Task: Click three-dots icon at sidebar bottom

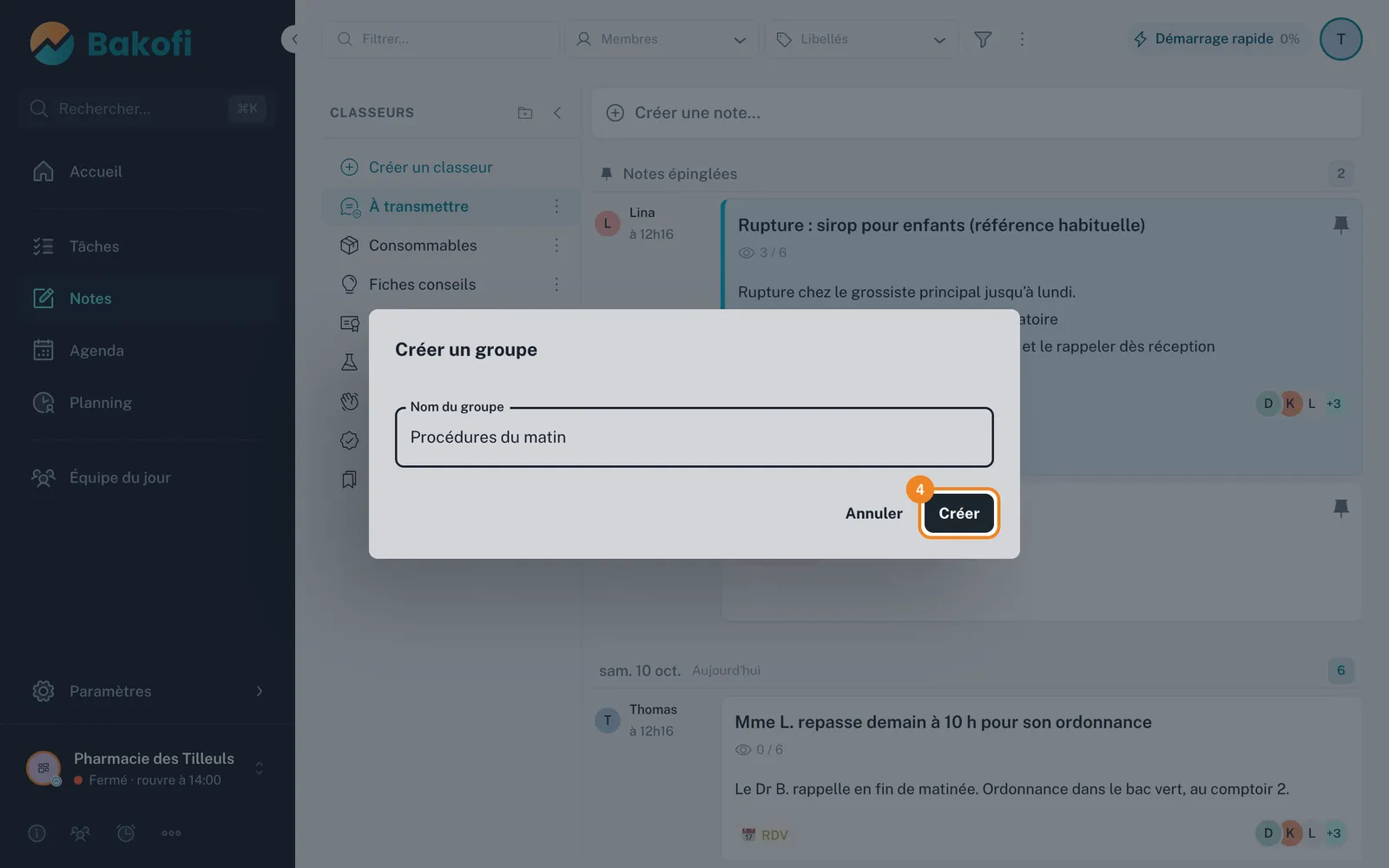Action: (x=171, y=833)
